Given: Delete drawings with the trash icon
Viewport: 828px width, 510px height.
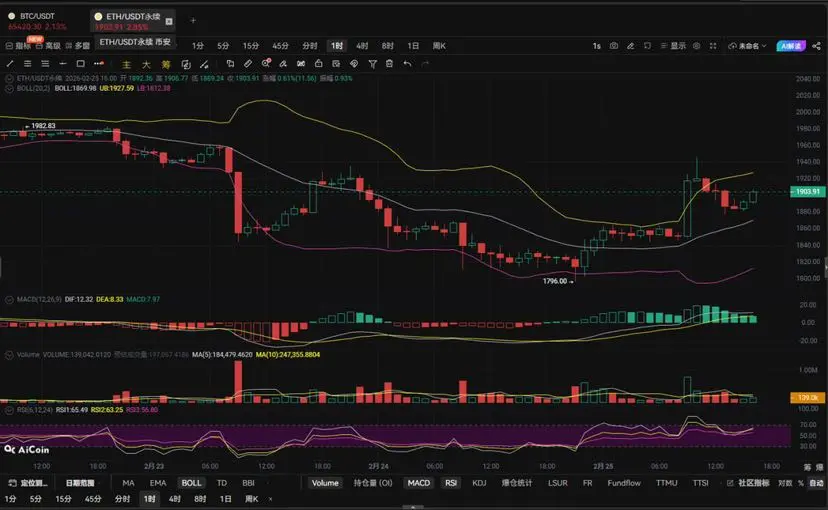Looking at the screenshot, I should [x=389, y=64].
